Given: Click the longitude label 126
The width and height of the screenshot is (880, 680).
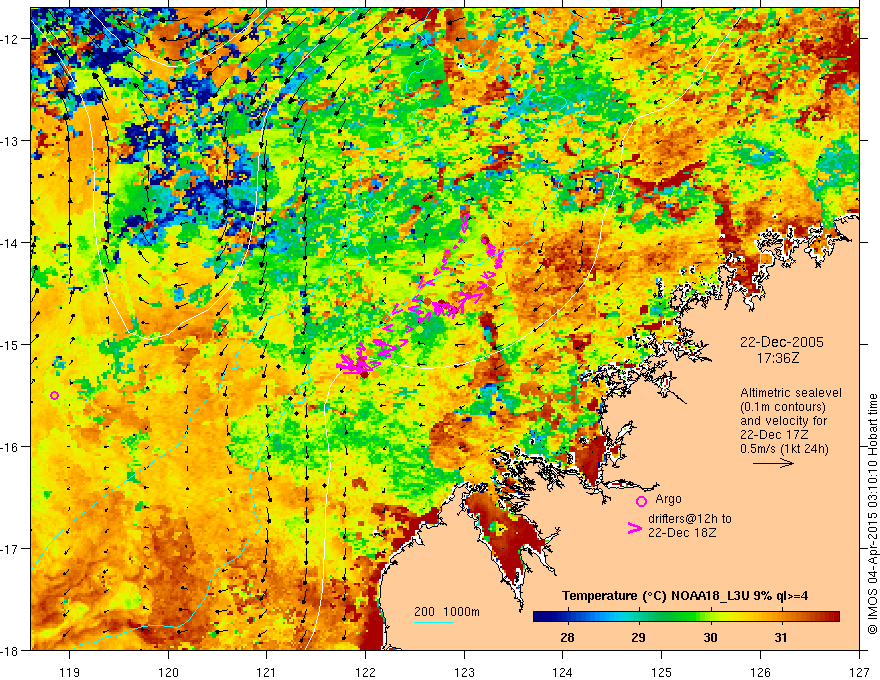Looking at the screenshot, I should click(x=760, y=672).
